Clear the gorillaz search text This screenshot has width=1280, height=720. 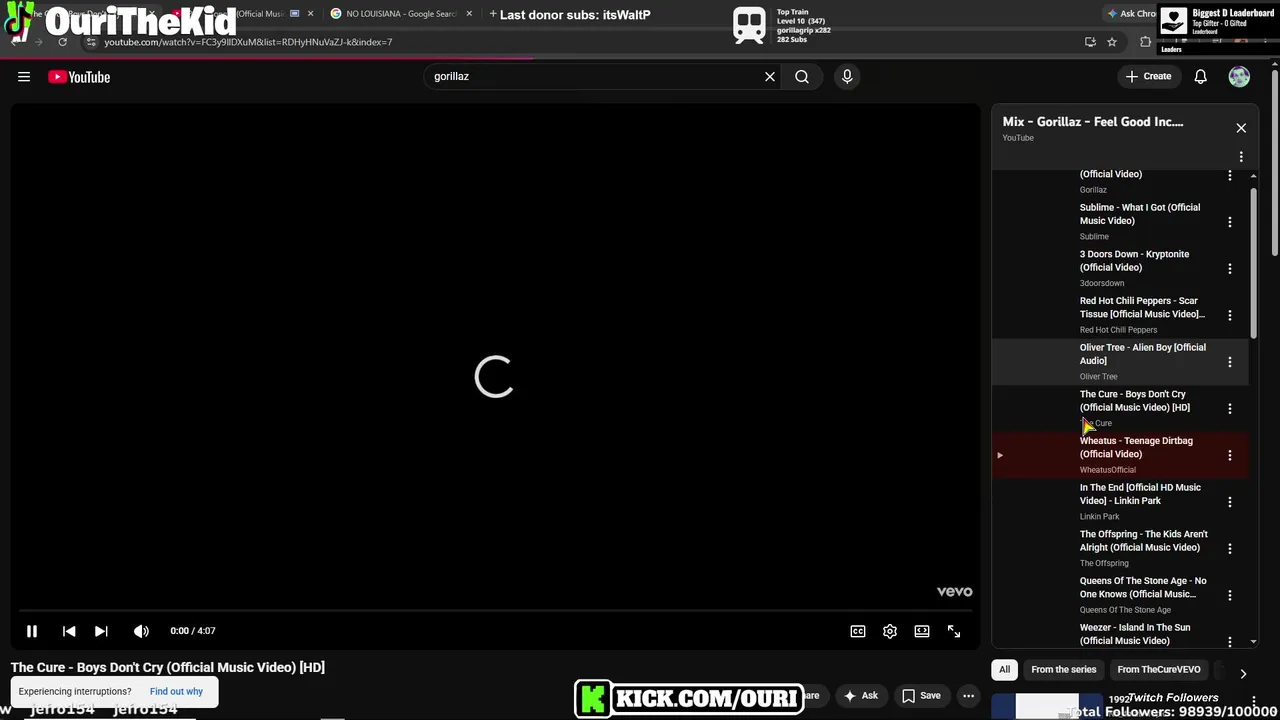coord(770,76)
